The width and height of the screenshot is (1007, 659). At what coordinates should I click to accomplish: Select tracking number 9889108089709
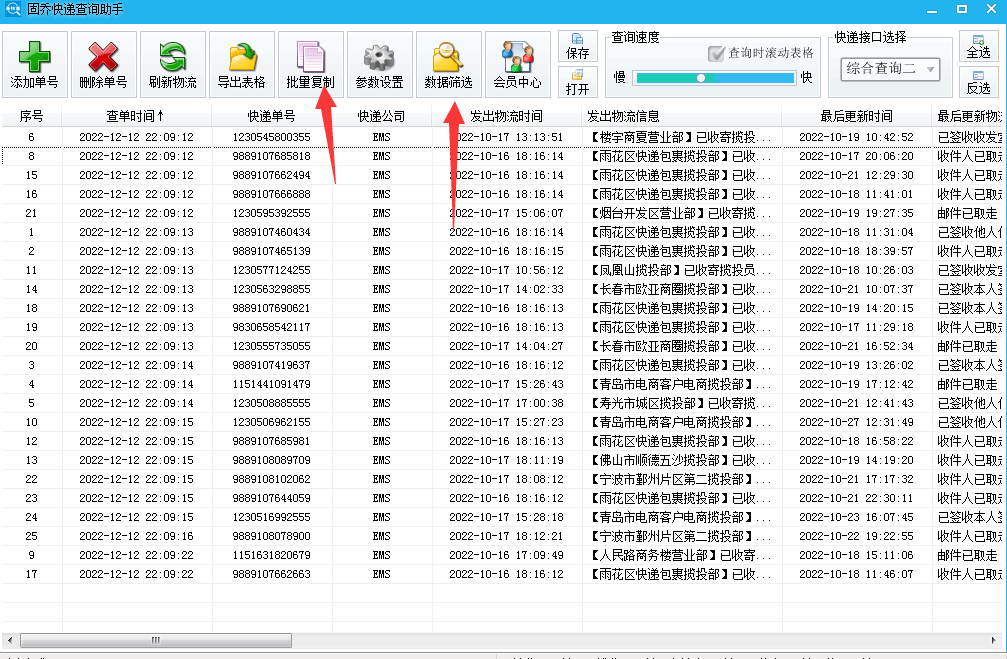(x=272, y=460)
